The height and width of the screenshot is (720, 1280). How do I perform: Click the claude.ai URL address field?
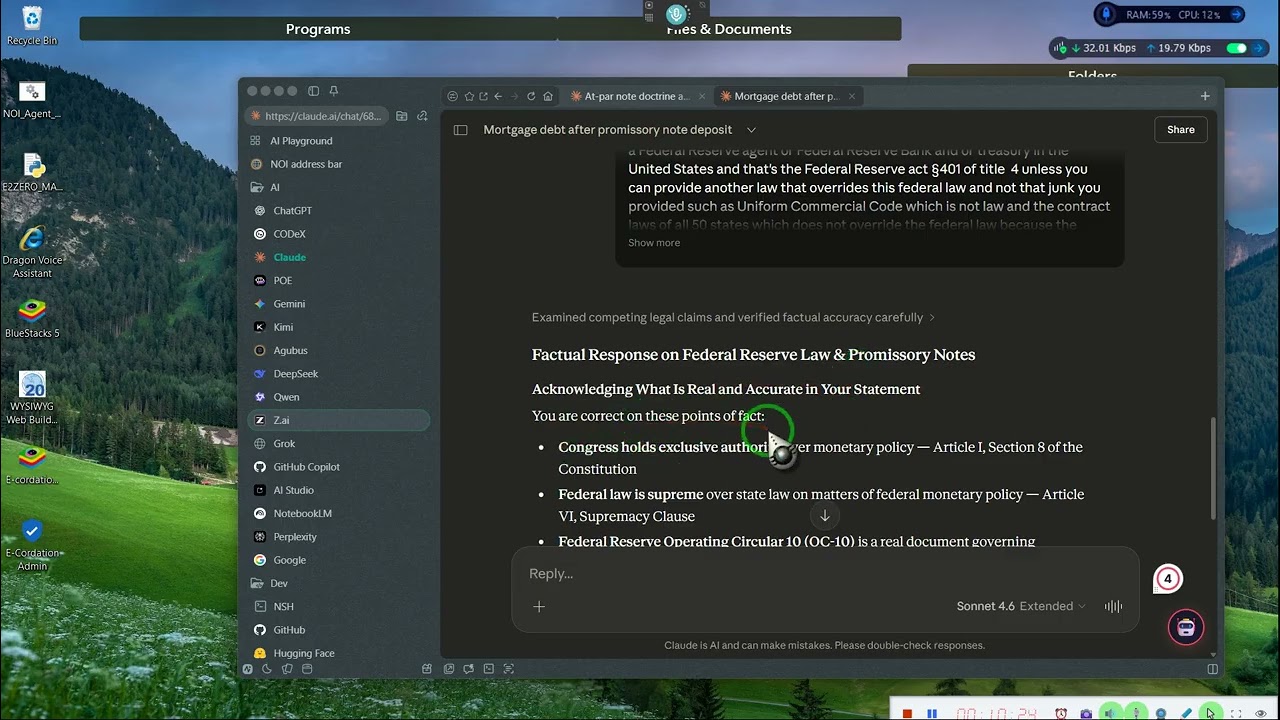click(317, 116)
